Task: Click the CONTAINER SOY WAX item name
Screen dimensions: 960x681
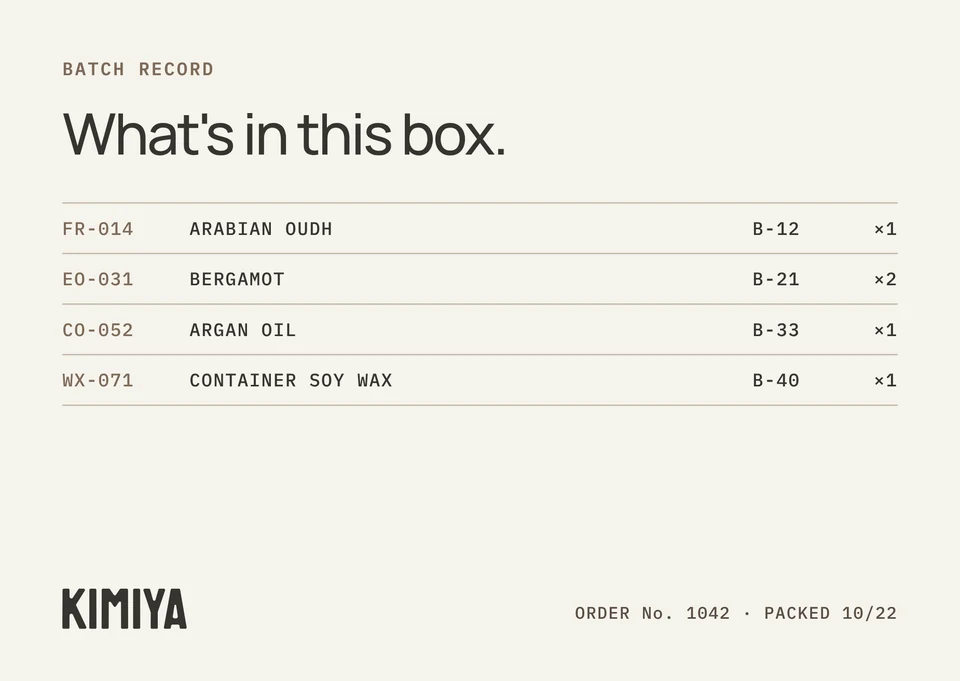Action: 291,380
